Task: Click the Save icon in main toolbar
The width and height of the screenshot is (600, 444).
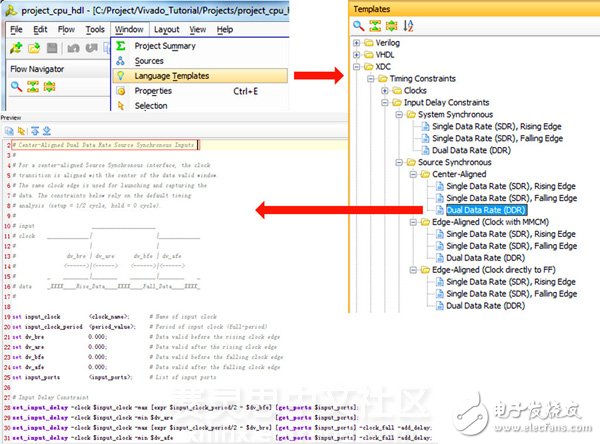Action: pyautogui.click(x=52, y=48)
